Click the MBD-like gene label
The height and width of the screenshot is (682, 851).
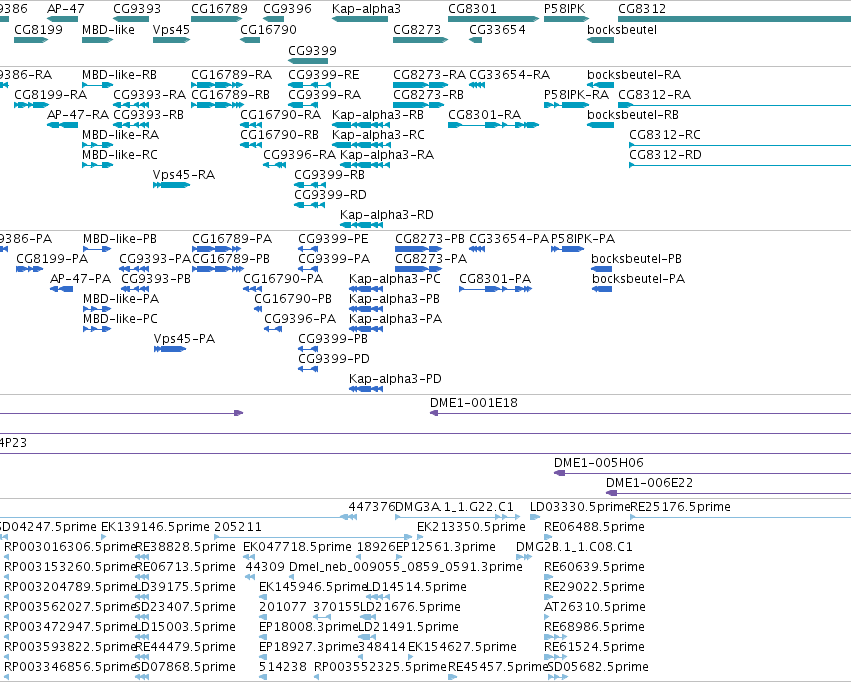click(x=108, y=30)
